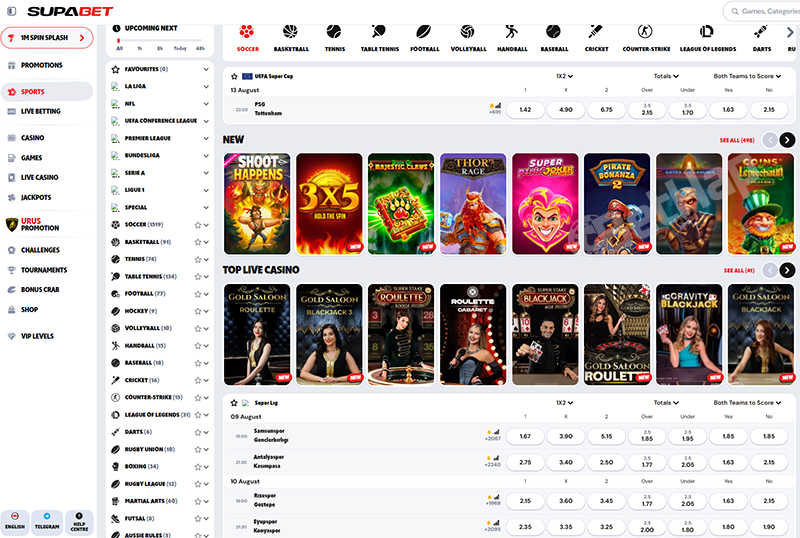
Task: Click the Urus Promotion logo
Action: tap(12, 224)
